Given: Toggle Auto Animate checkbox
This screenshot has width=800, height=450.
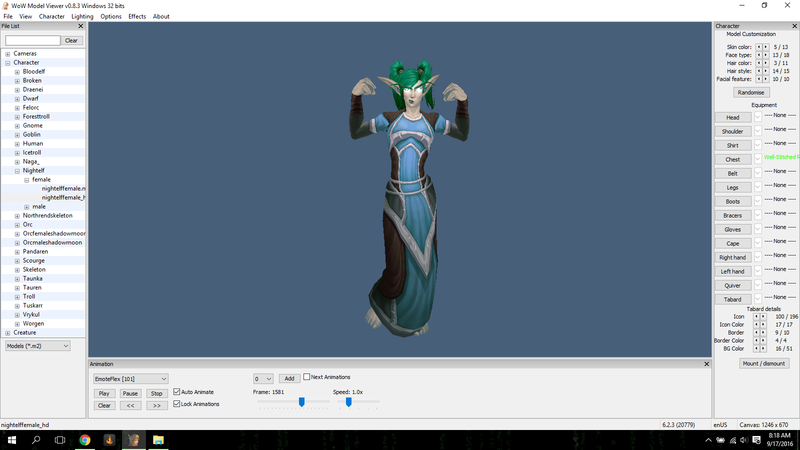Looking at the screenshot, I should pyautogui.click(x=177, y=392).
